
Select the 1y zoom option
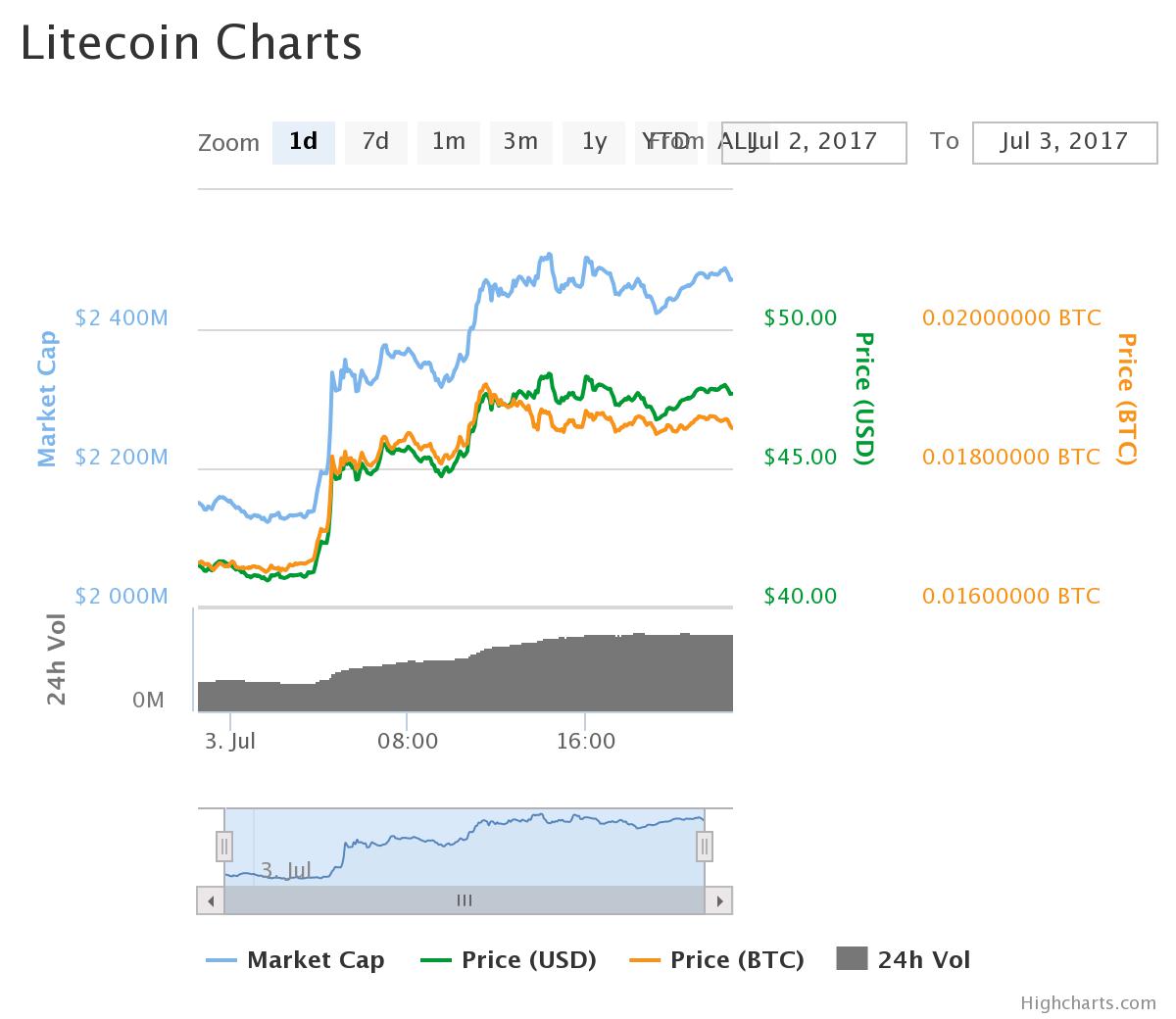(593, 142)
